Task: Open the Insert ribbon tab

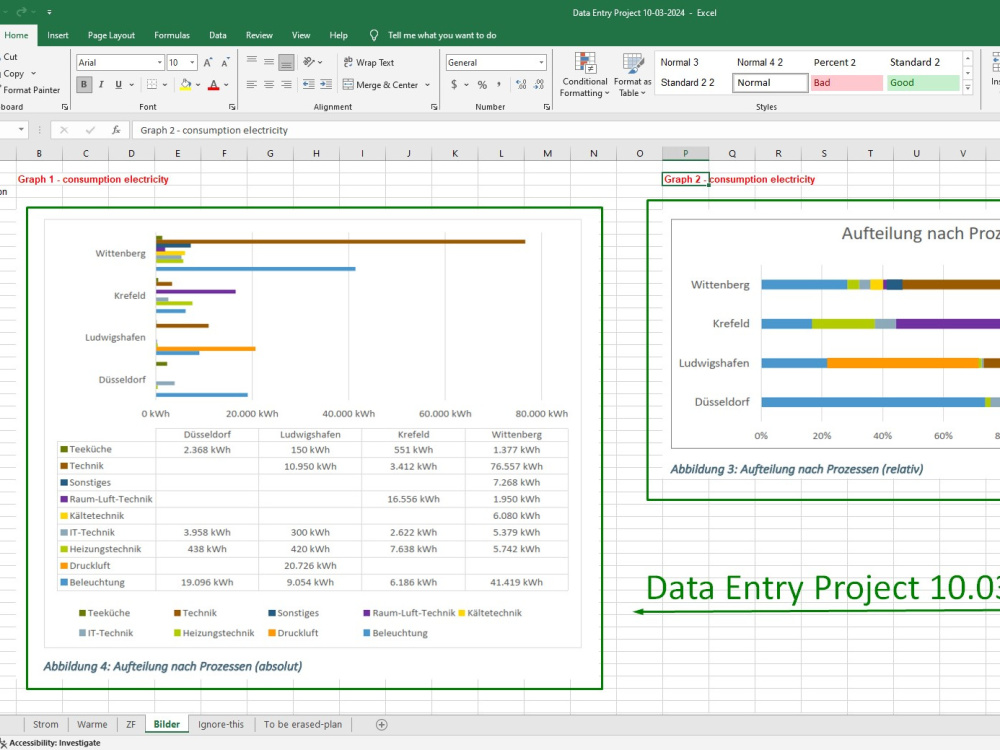Action: pyautogui.click(x=57, y=35)
